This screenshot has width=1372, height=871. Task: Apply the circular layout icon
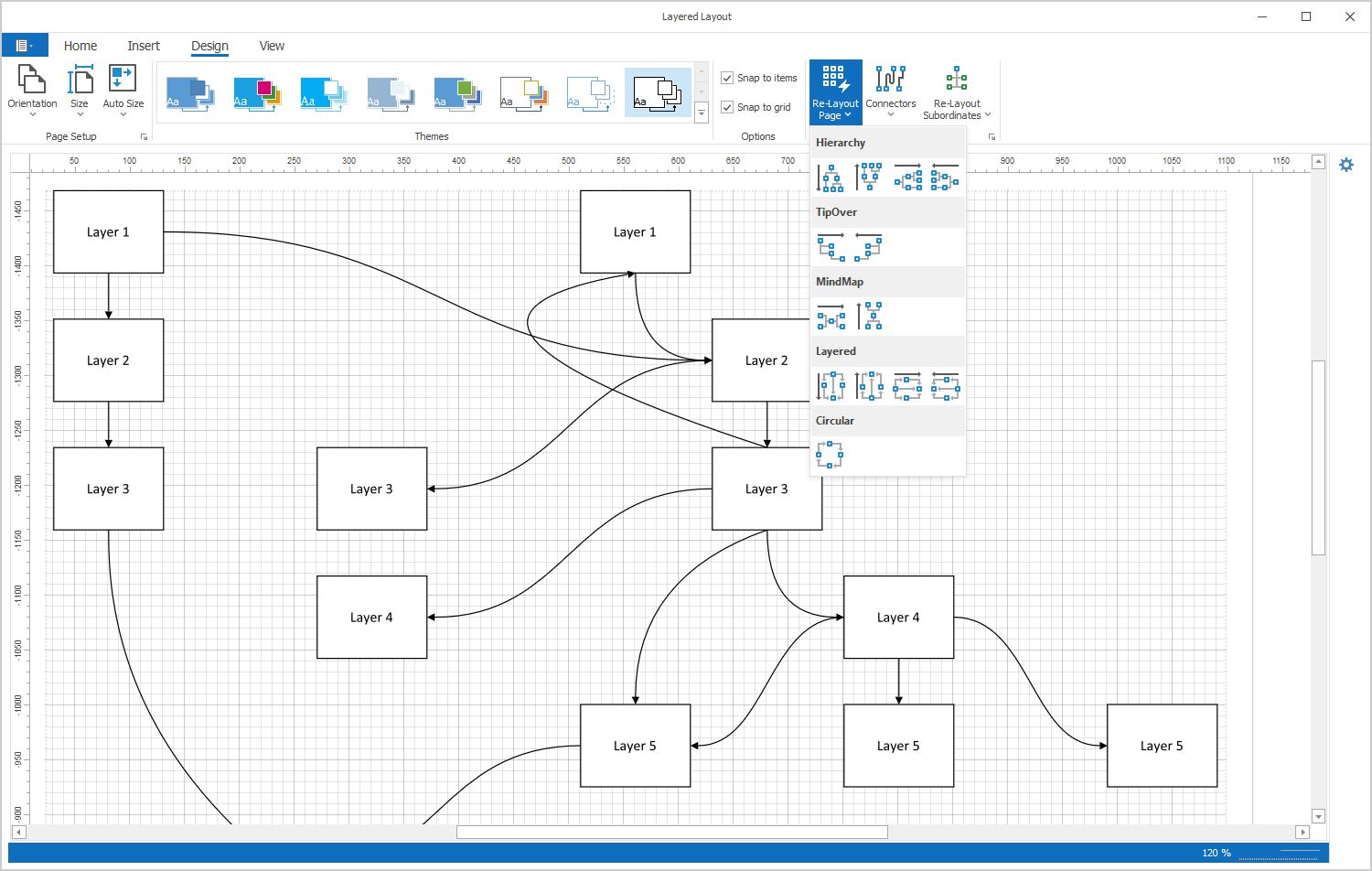point(830,455)
